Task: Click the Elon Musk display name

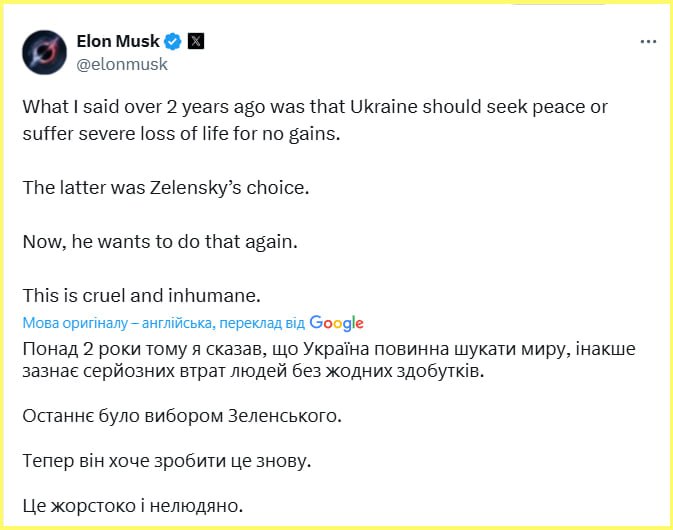Action: [x=119, y=41]
